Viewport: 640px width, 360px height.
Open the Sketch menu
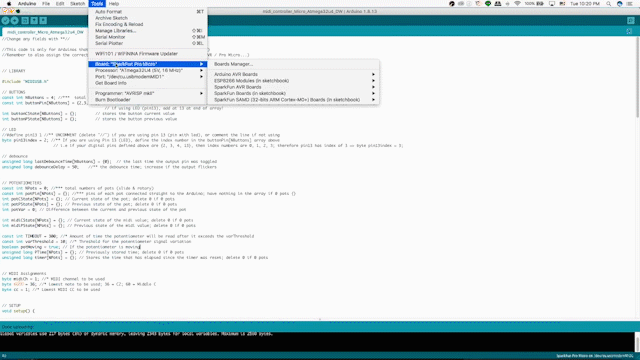(78, 4)
